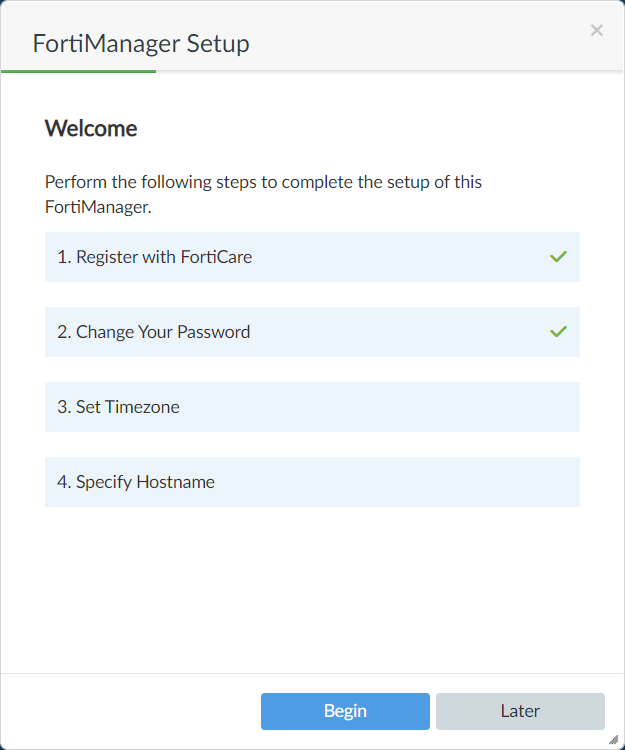Click the unfilled part of the progress bar

(390, 71)
